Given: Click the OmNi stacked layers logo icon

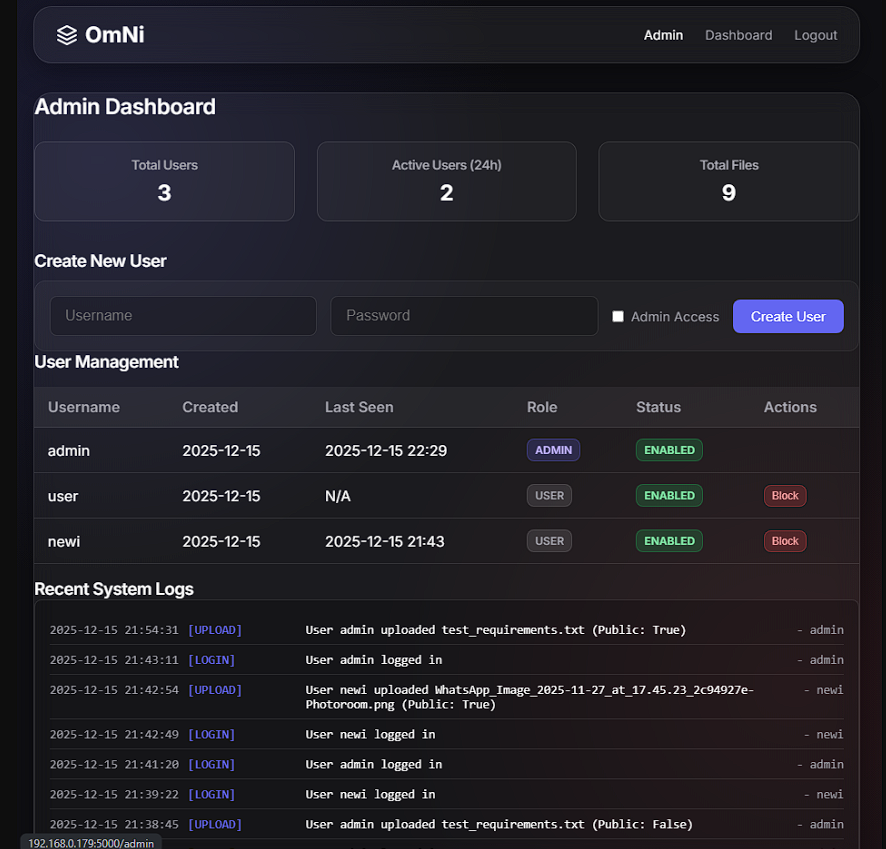Looking at the screenshot, I should click(x=66, y=35).
